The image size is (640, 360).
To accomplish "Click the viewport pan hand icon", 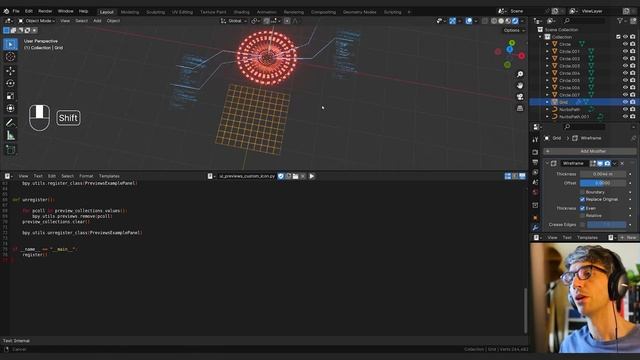I will pyautogui.click(x=520, y=86).
